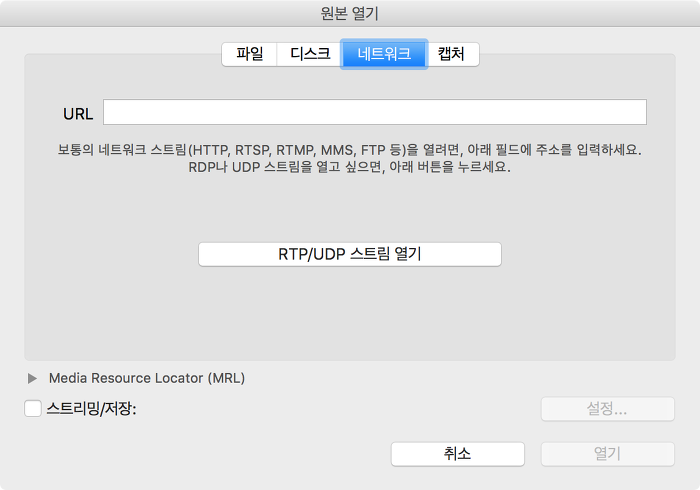Click the 원본 열기 window title
The image size is (700, 490).
tap(350, 13)
